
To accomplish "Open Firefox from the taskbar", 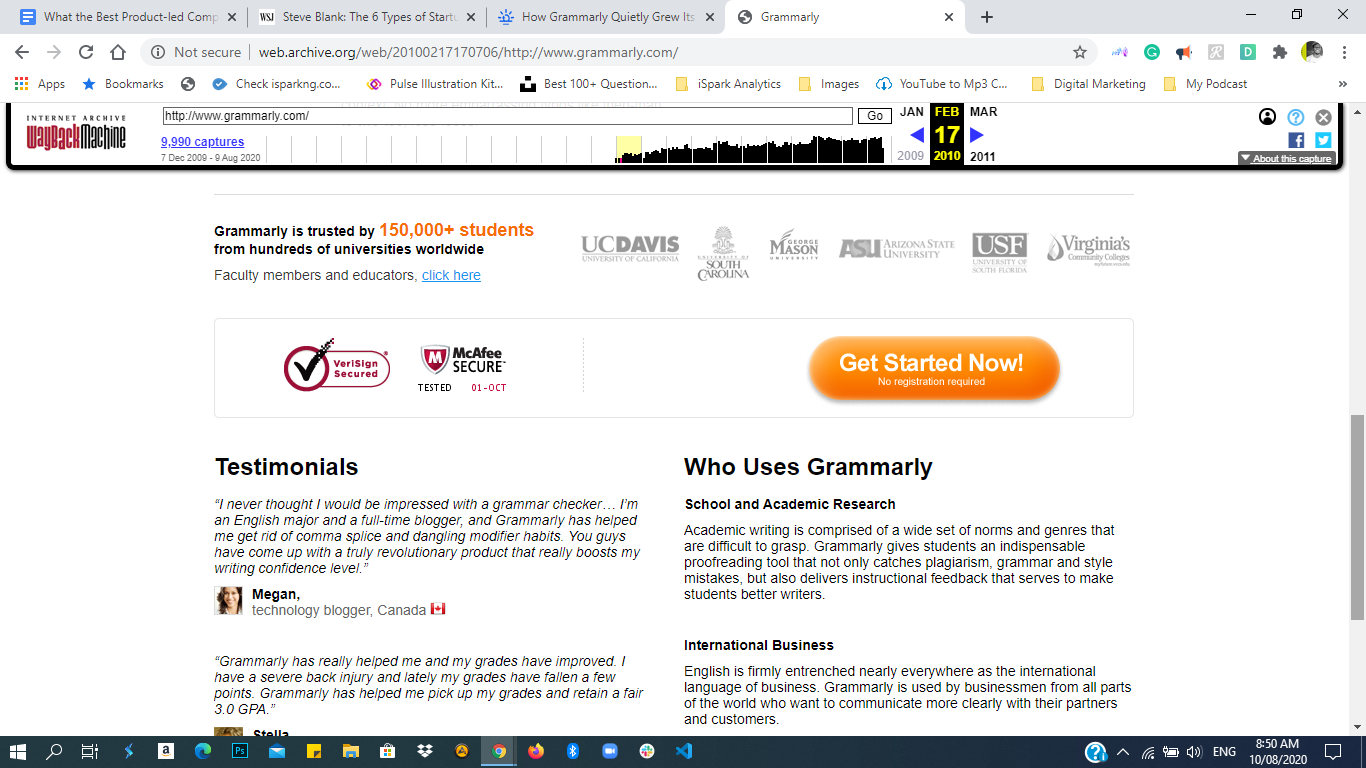I will 536,750.
